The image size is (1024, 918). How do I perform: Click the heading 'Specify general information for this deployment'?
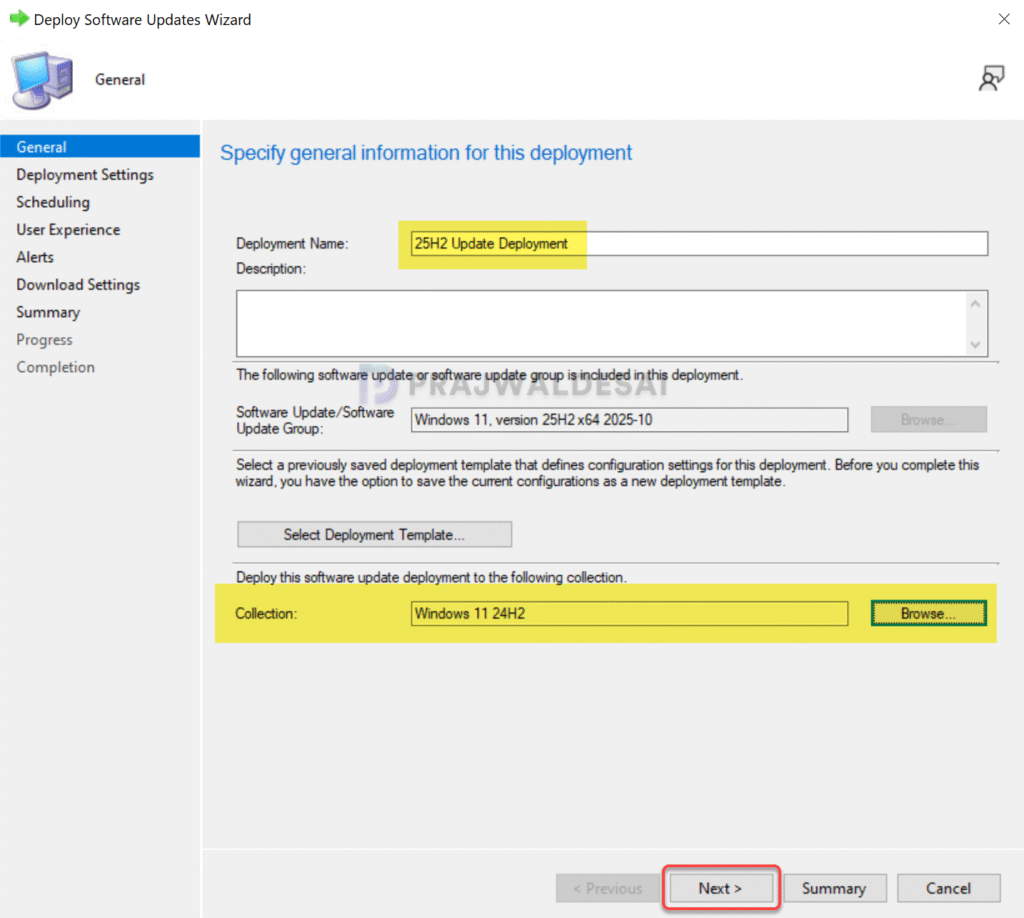point(426,153)
